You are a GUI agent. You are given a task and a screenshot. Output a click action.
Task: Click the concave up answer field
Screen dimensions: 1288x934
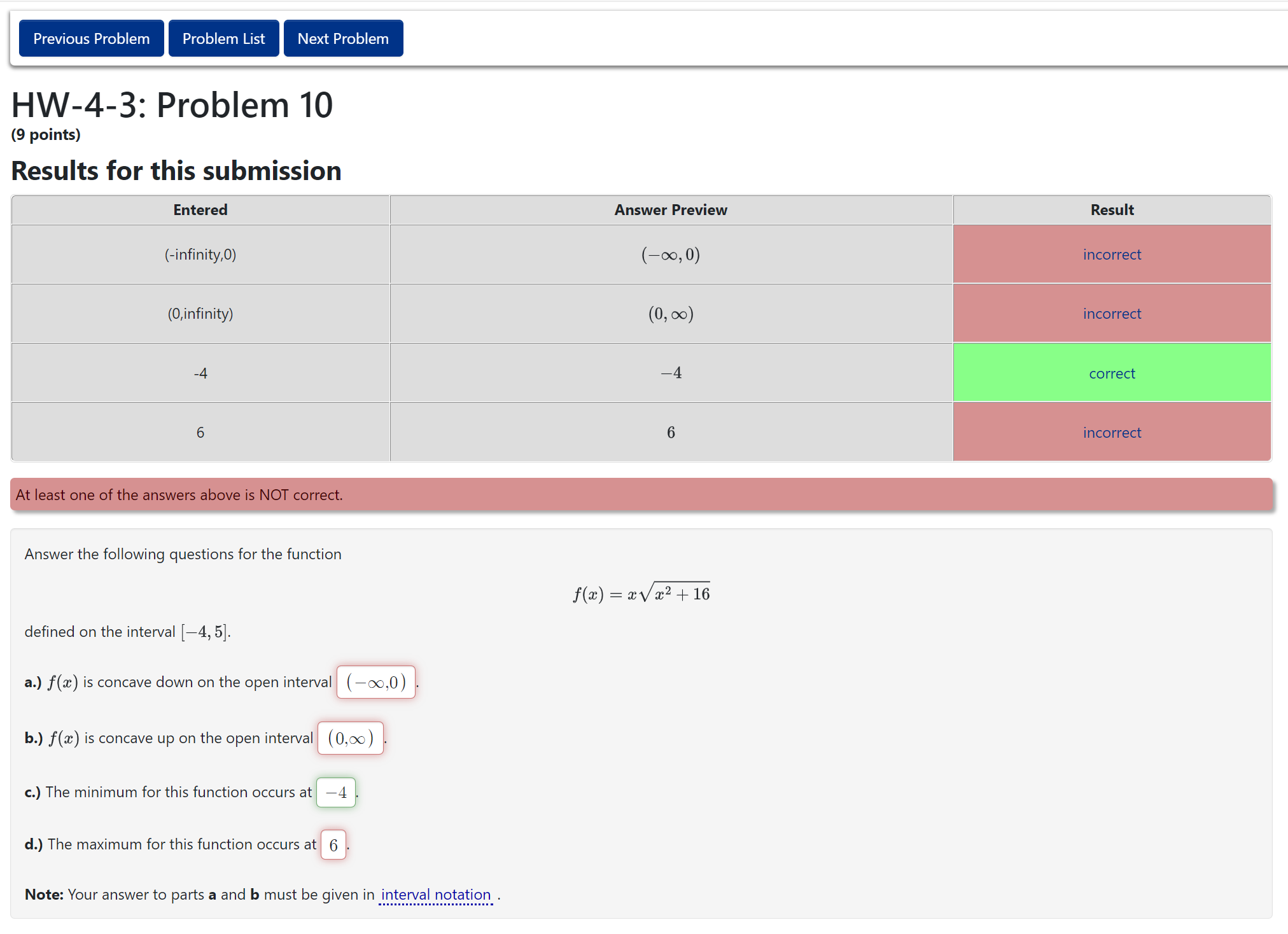pyautogui.click(x=351, y=738)
